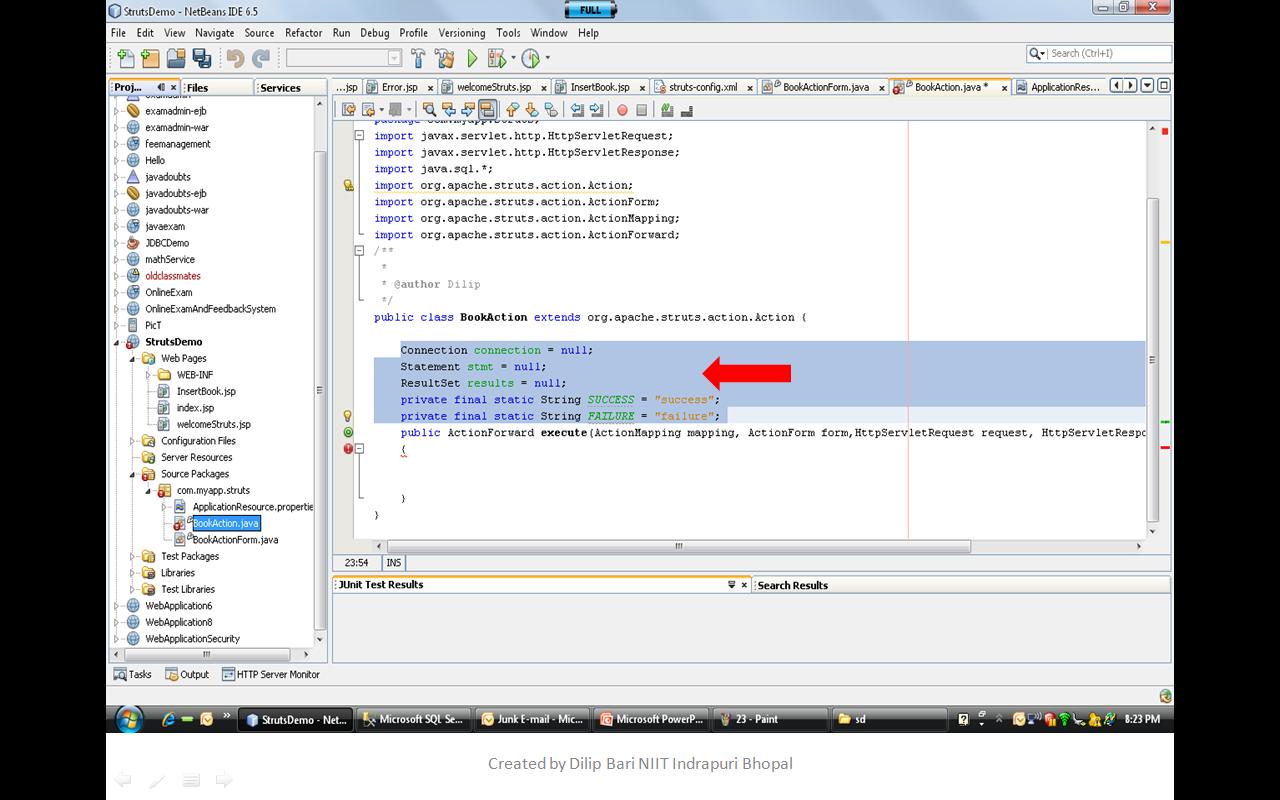
Task: Start macro recording with the red record icon
Action: 622,109
